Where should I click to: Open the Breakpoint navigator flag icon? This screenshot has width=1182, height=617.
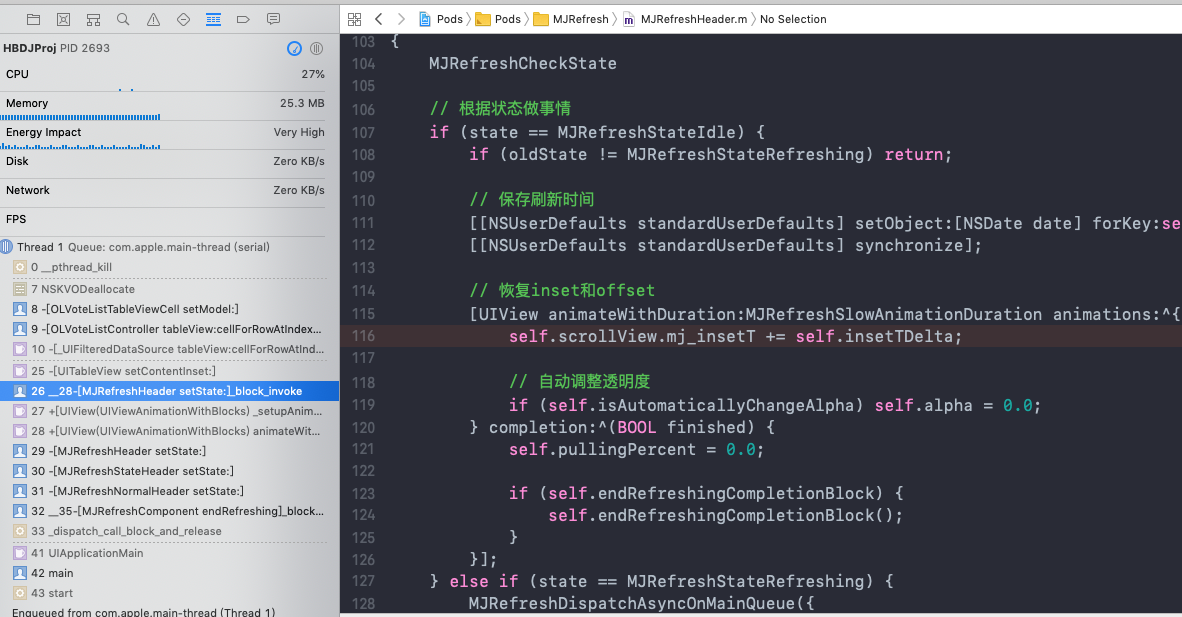click(x=243, y=19)
